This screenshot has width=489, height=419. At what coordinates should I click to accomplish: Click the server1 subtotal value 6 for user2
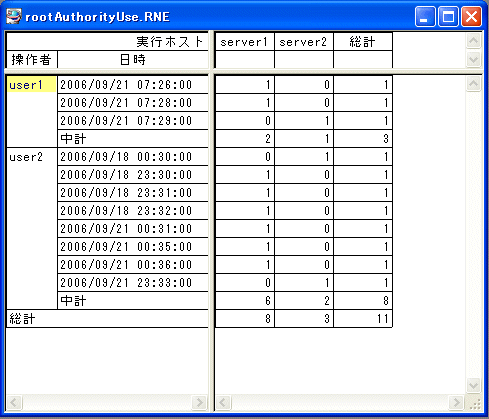pyautogui.click(x=245, y=301)
